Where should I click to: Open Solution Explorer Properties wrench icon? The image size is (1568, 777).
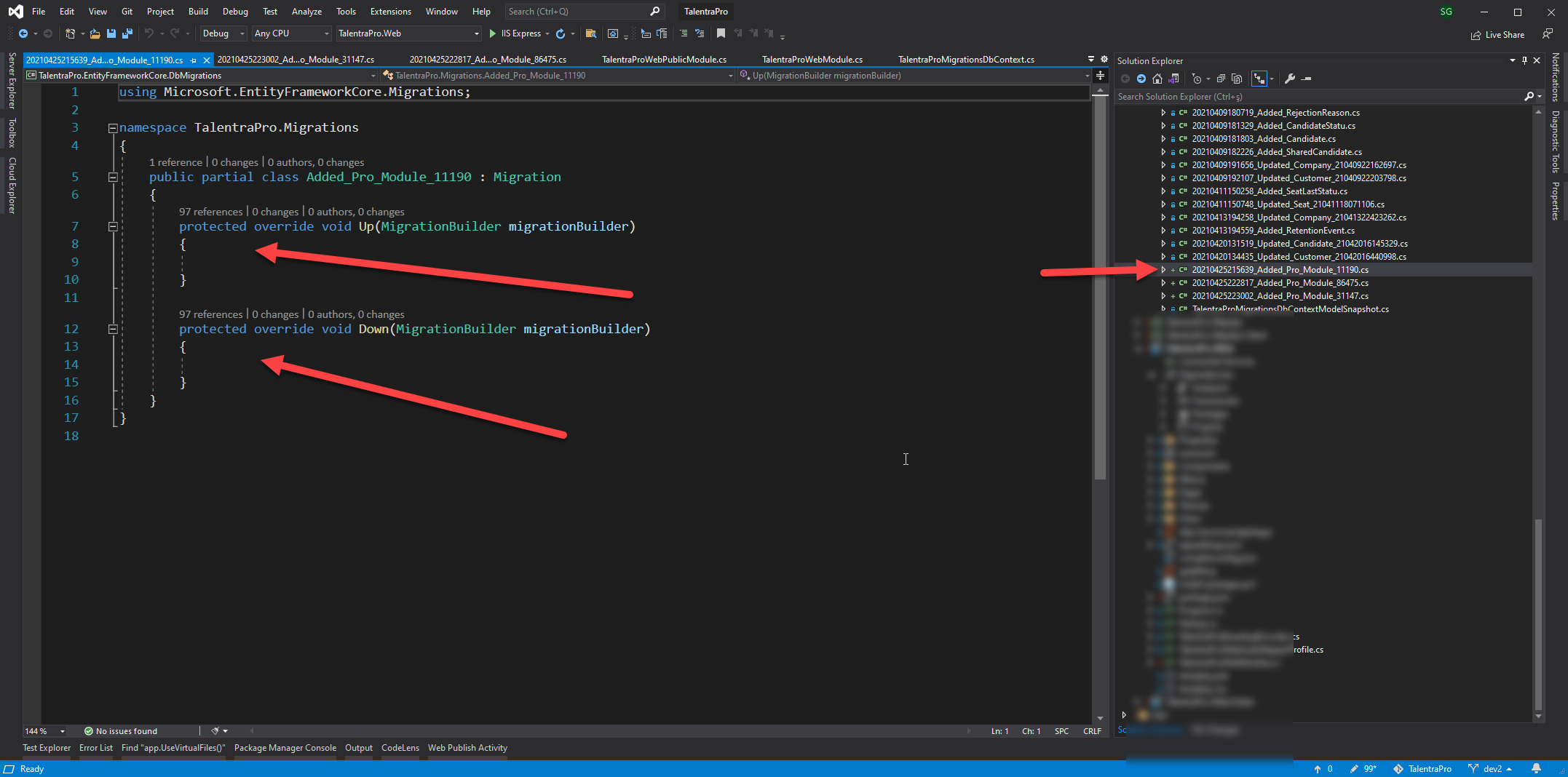point(1290,79)
